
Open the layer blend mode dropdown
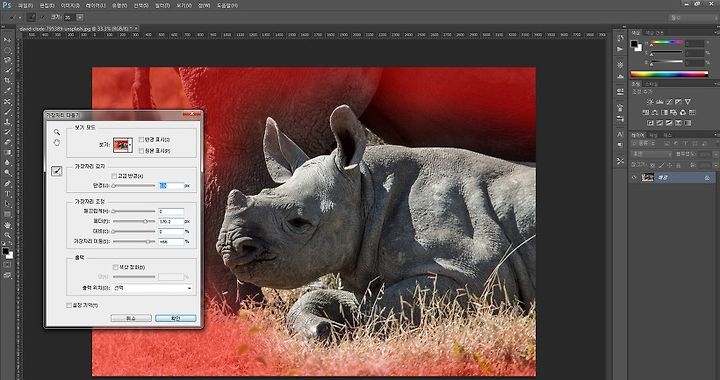[652, 155]
